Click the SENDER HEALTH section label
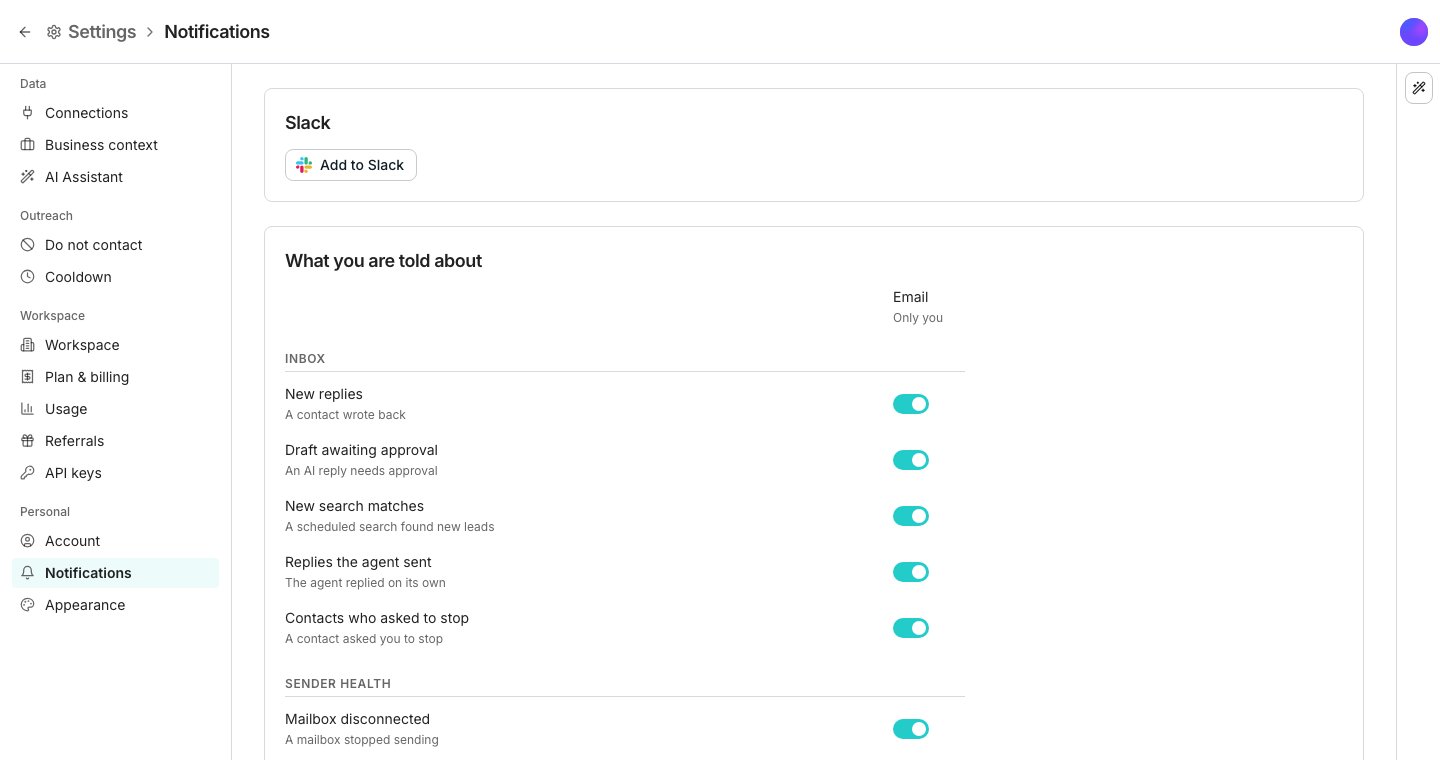The width and height of the screenshot is (1440, 760). 338,684
